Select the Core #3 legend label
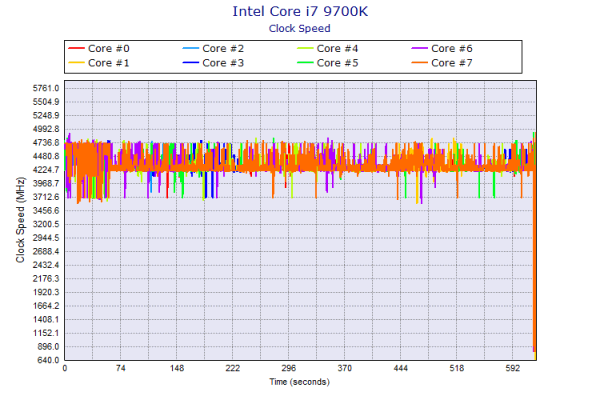600x400 pixels. coord(223,63)
